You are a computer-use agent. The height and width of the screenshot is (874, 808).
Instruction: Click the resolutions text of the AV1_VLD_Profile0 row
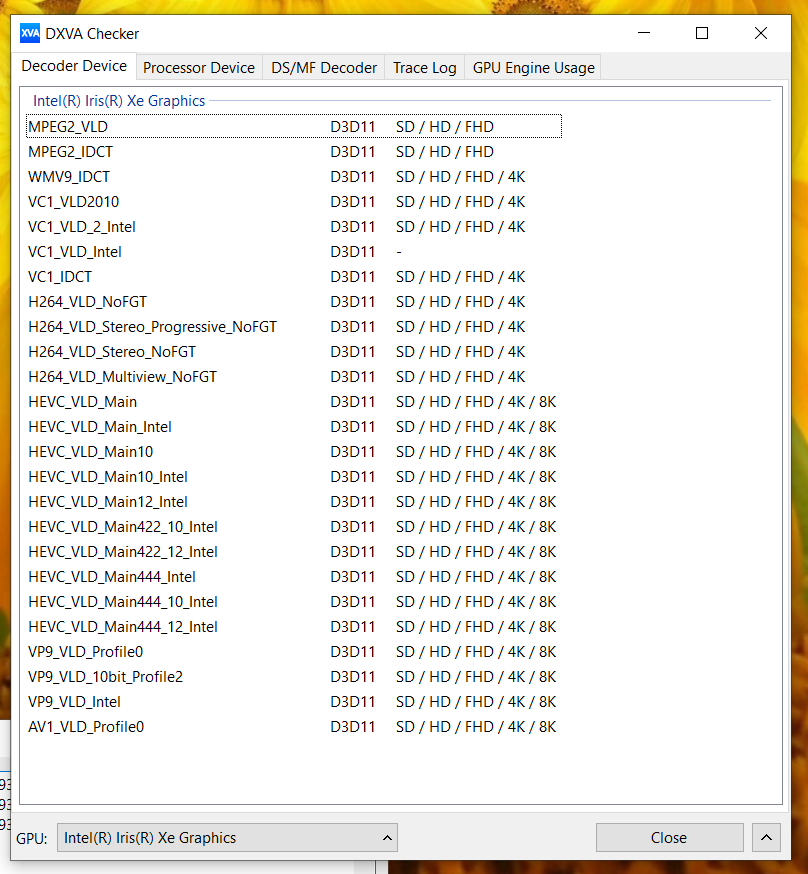coord(476,727)
